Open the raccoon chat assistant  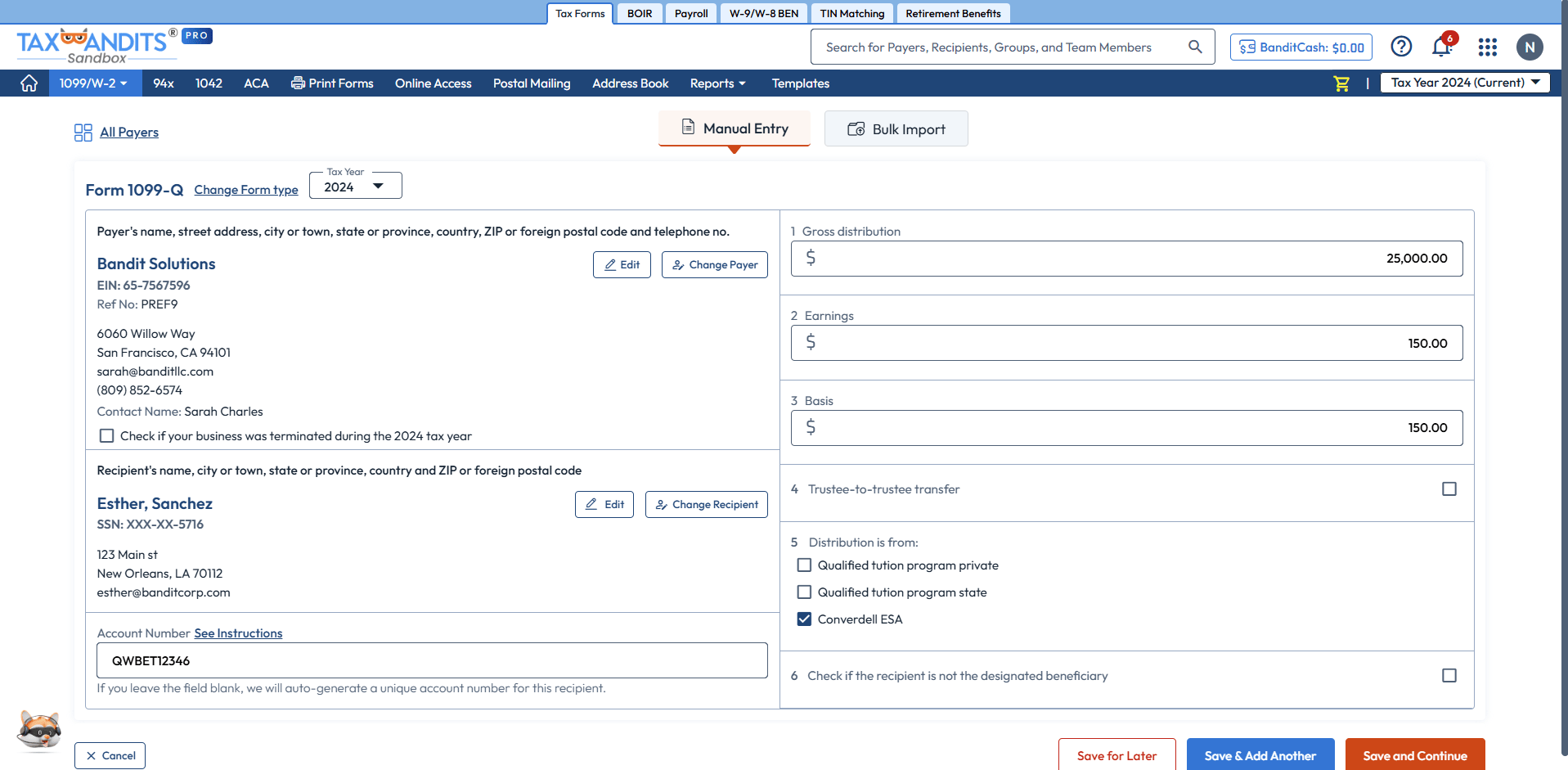tap(39, 729)
